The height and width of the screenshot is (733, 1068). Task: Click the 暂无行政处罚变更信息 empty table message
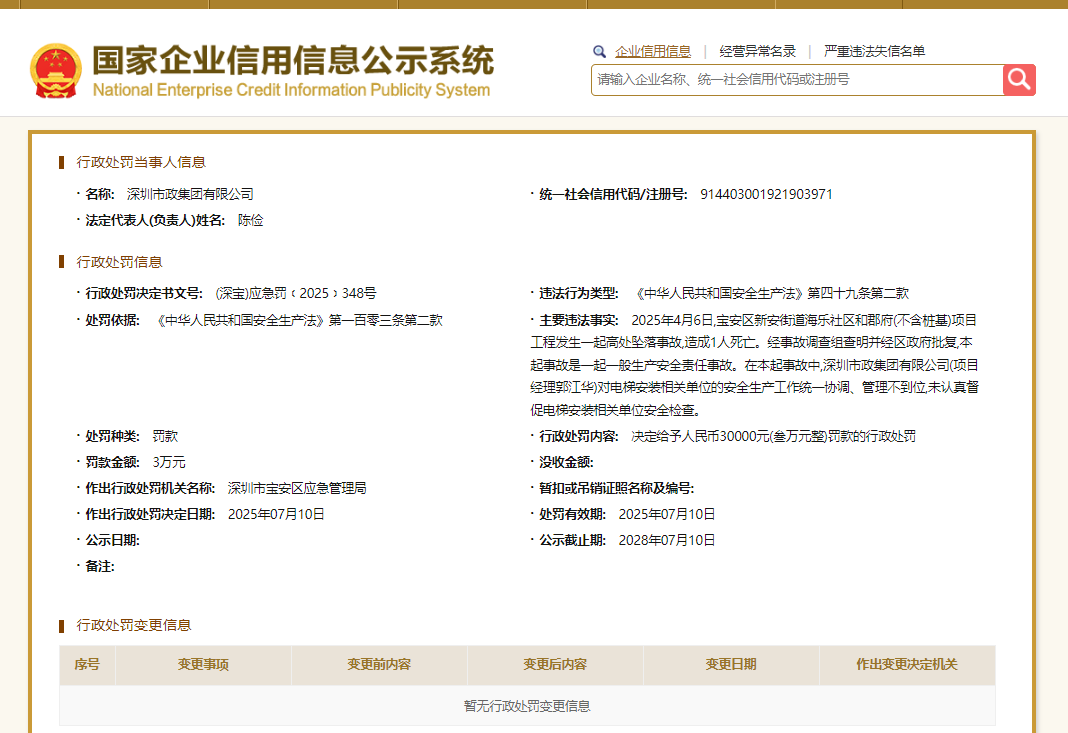point(527,706)
